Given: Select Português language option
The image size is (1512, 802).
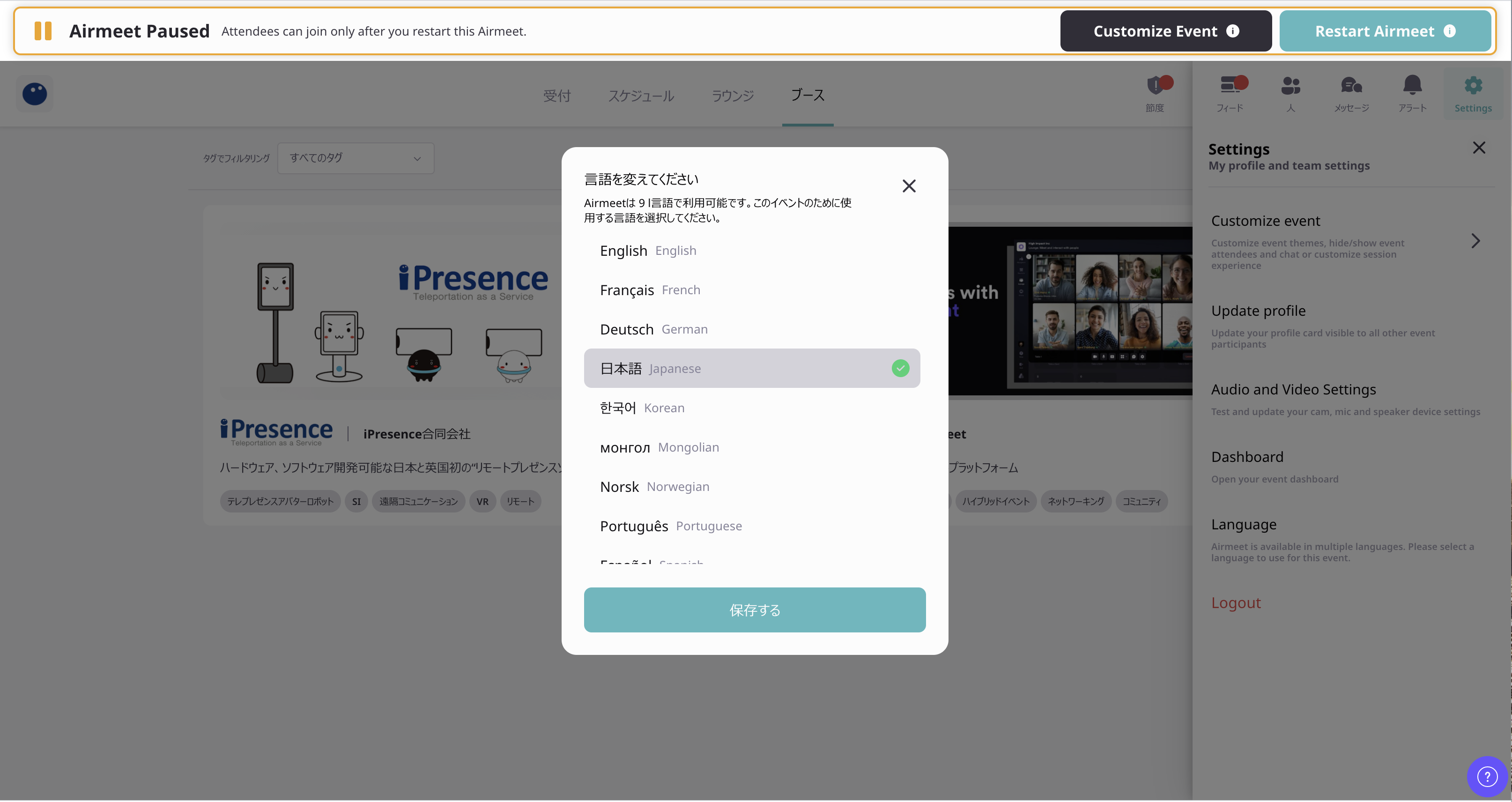Looking at the screenshot, I should [752, 526].
